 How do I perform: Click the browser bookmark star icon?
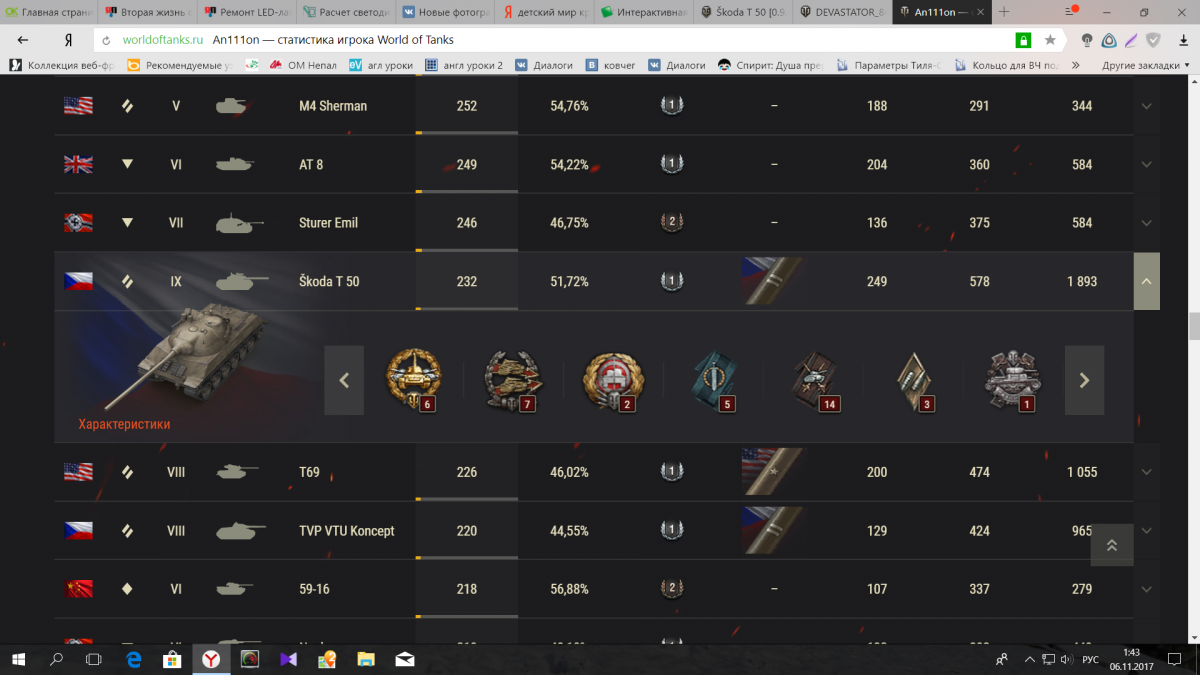pyautogui.click(x=1050, y=40)
